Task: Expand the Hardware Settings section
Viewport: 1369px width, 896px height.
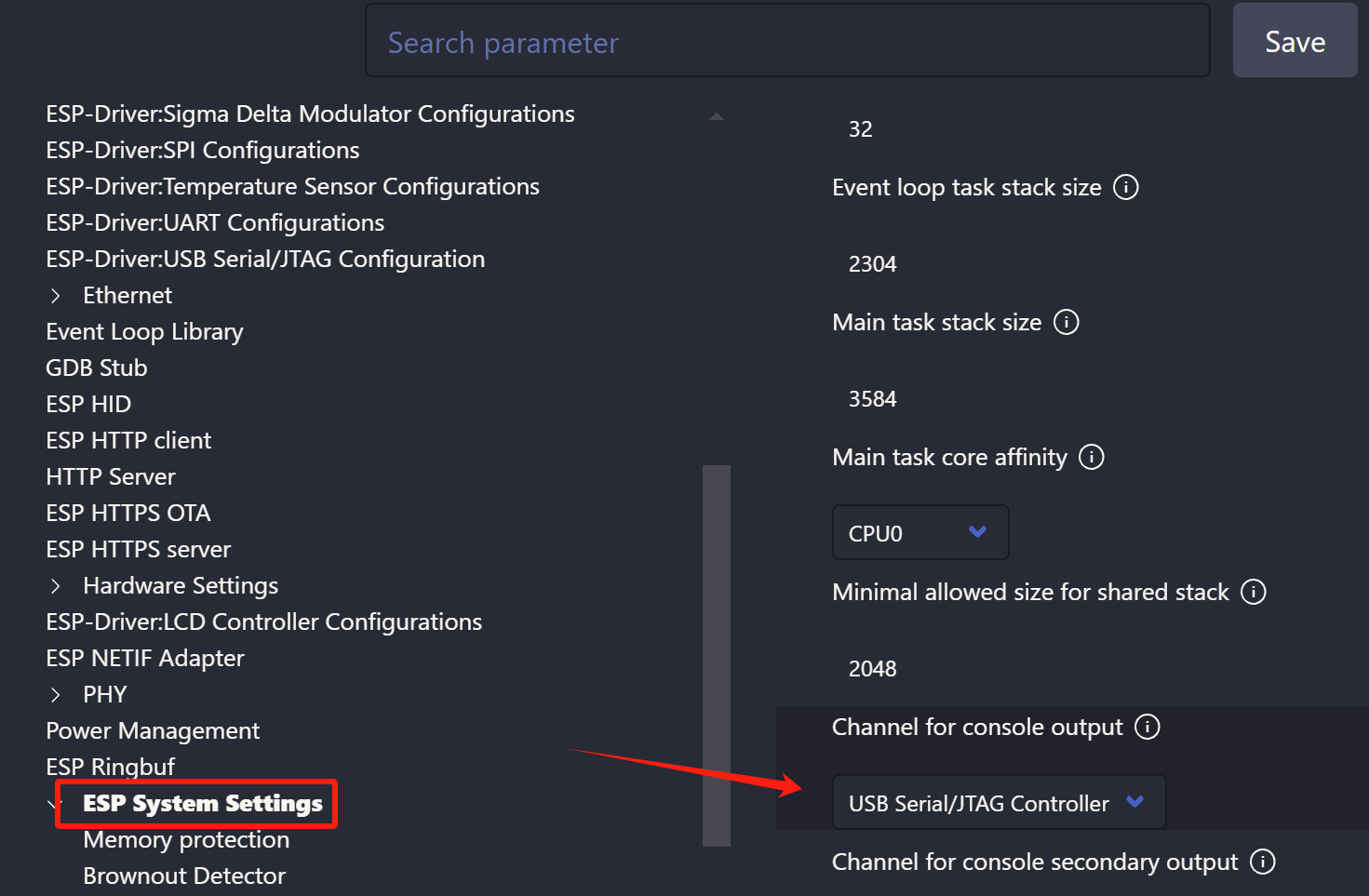Action: coord(54,585)
